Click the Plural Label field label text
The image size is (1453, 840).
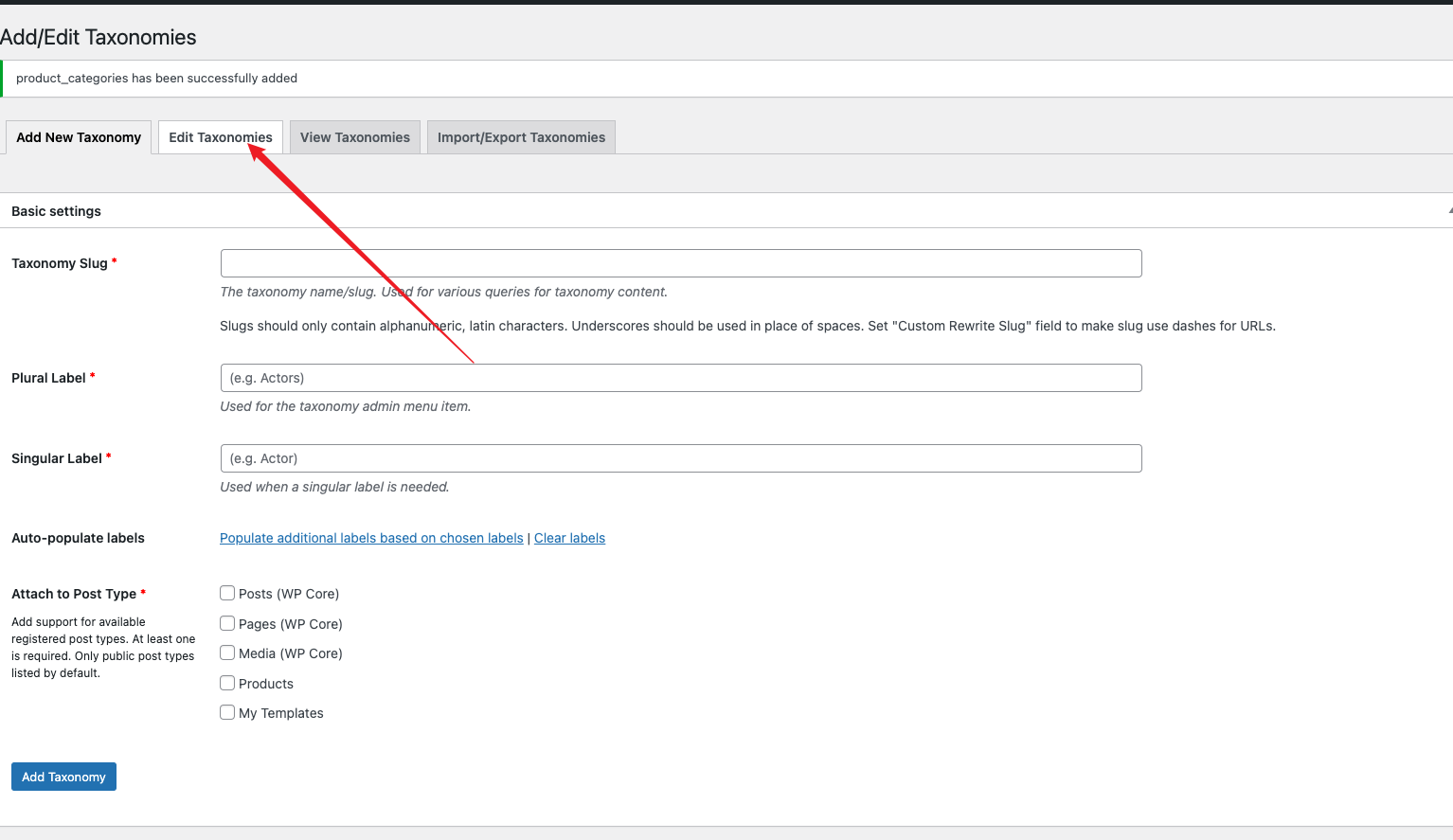click(48, 378)
